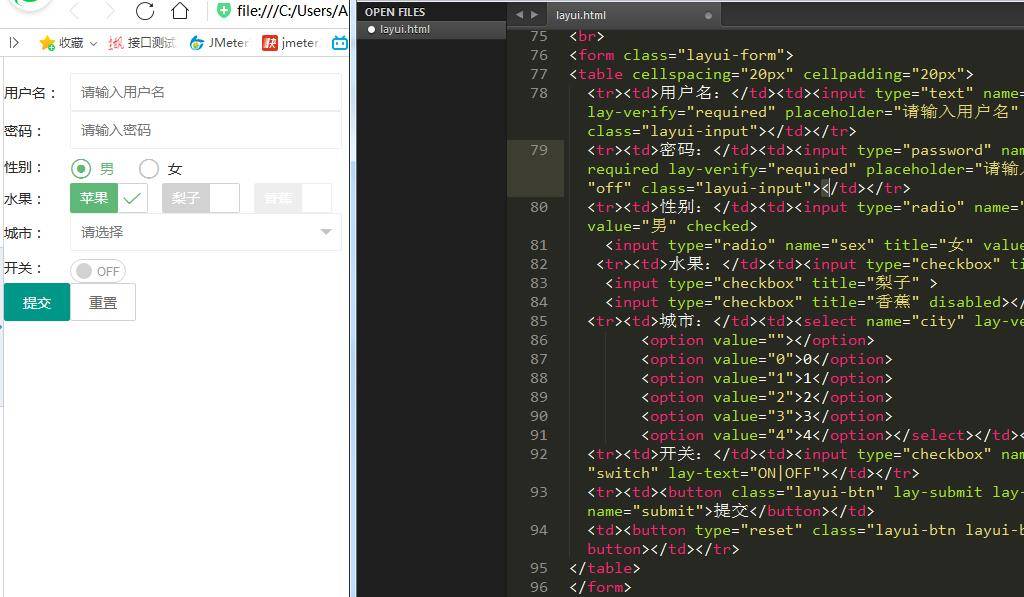Click line number 79 in gutter
1024x597 pixels.
coord(539,150)
